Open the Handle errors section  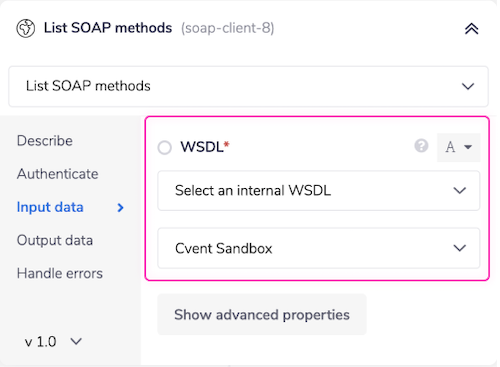pos(60,273)
